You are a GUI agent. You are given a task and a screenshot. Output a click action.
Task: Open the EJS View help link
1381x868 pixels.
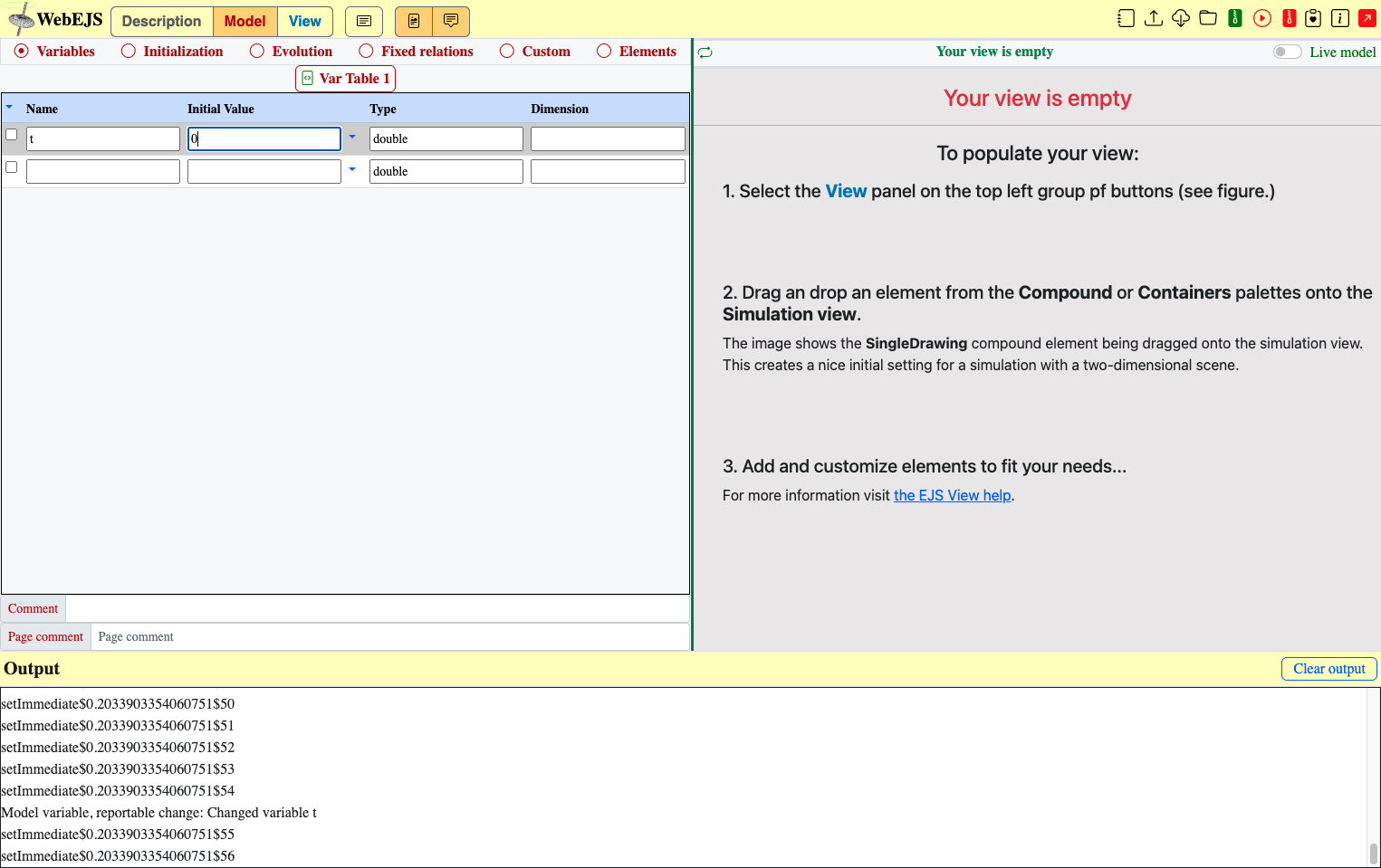click(953, 495)
